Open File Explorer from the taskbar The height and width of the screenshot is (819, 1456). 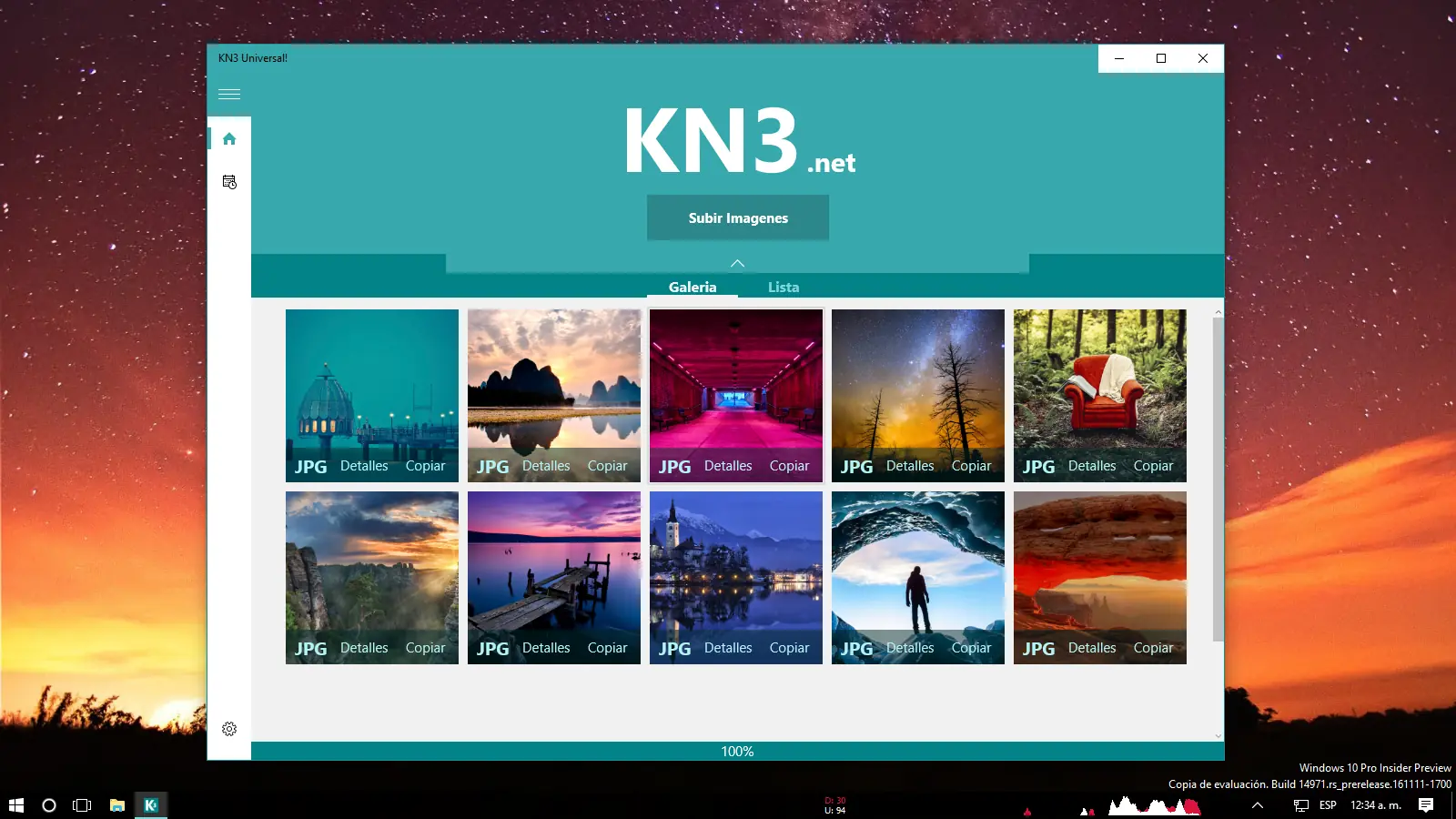[117, 805]
